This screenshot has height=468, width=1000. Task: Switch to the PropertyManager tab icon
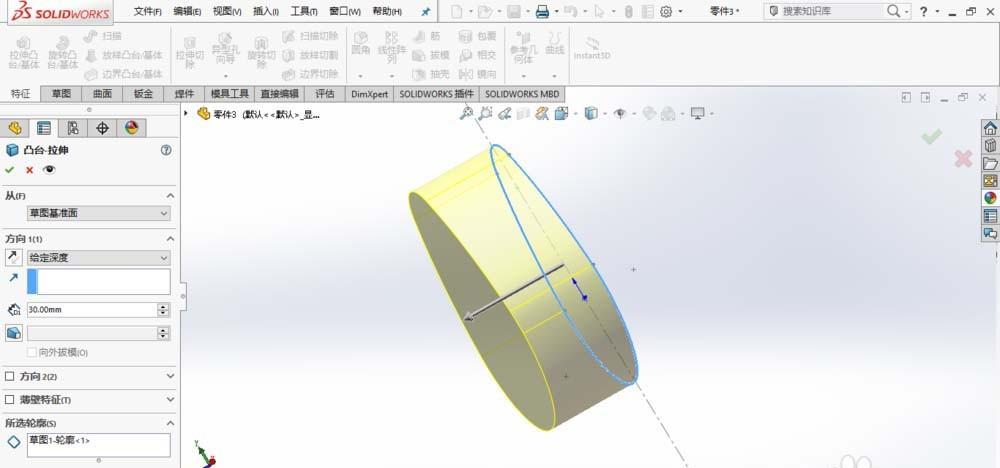coord(43,128)
